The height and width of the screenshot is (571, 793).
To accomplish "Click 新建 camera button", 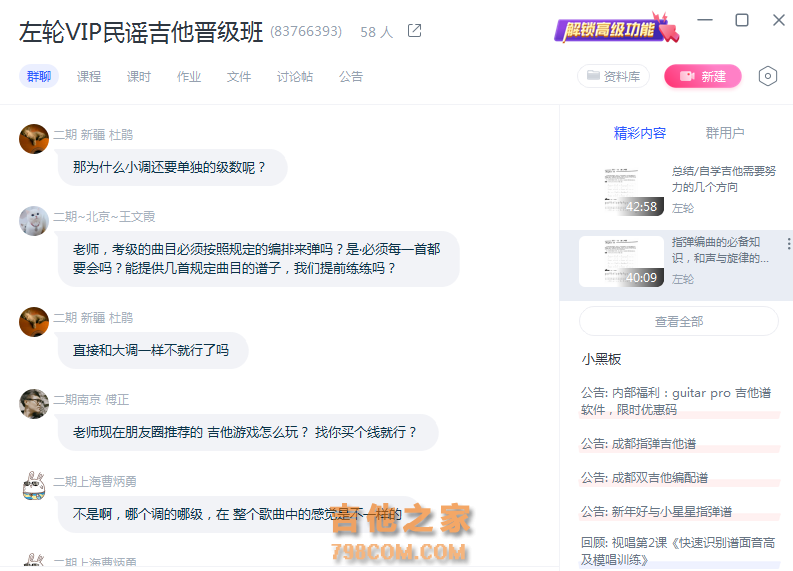I will (702, 76).
